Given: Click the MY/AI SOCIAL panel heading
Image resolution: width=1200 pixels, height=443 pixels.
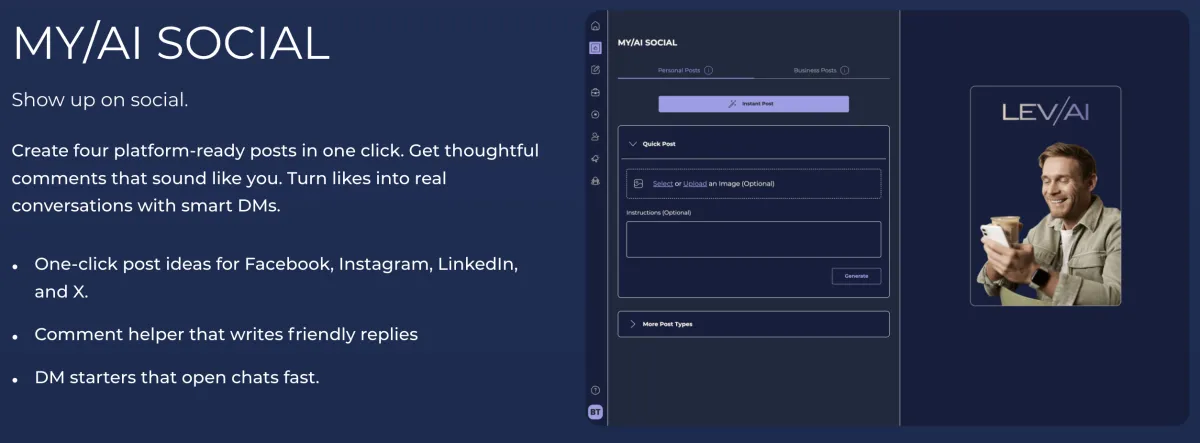Looking at the screenshot, I should click(x=647, y=43).
